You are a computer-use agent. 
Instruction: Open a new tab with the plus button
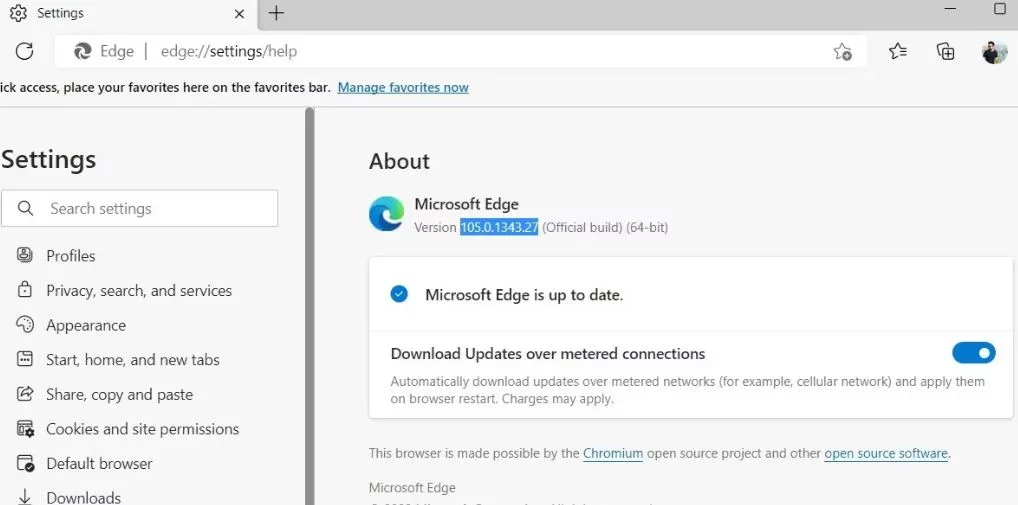[276, 13]
